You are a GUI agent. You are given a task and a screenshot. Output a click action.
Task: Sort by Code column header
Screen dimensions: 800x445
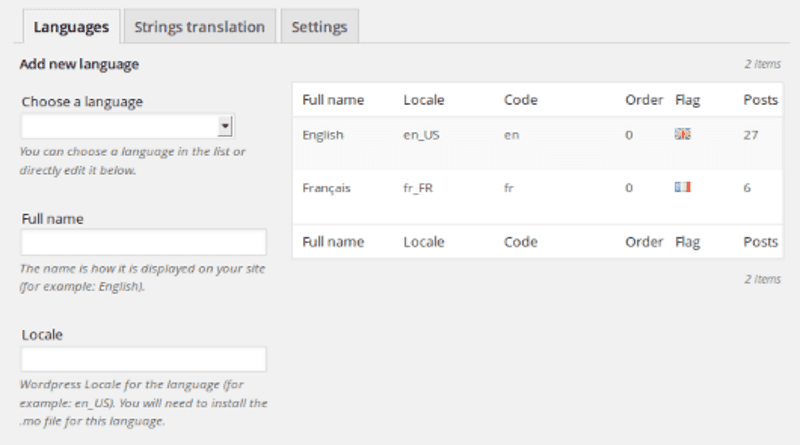[520, 100]
